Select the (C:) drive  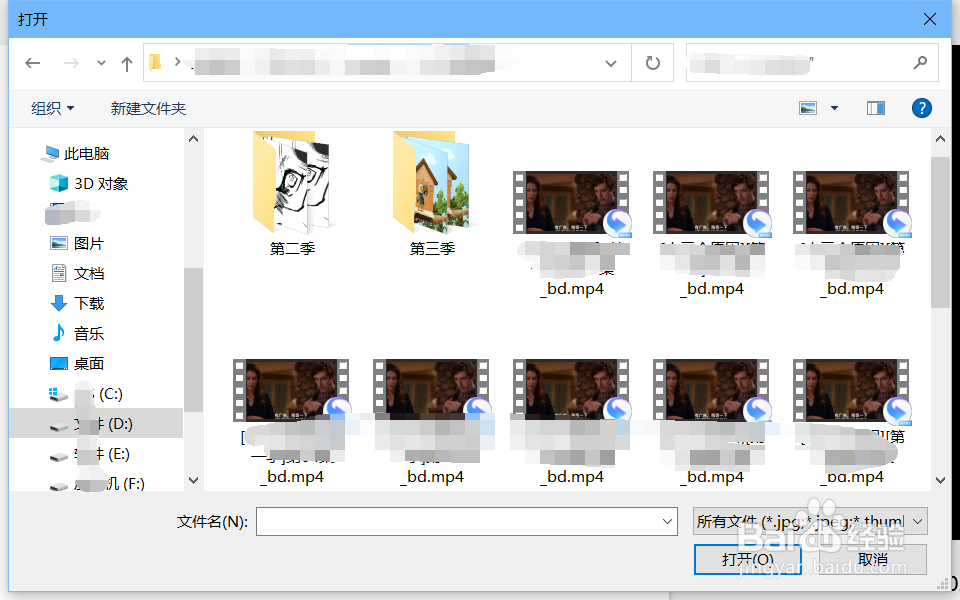(x=86, y=394)
